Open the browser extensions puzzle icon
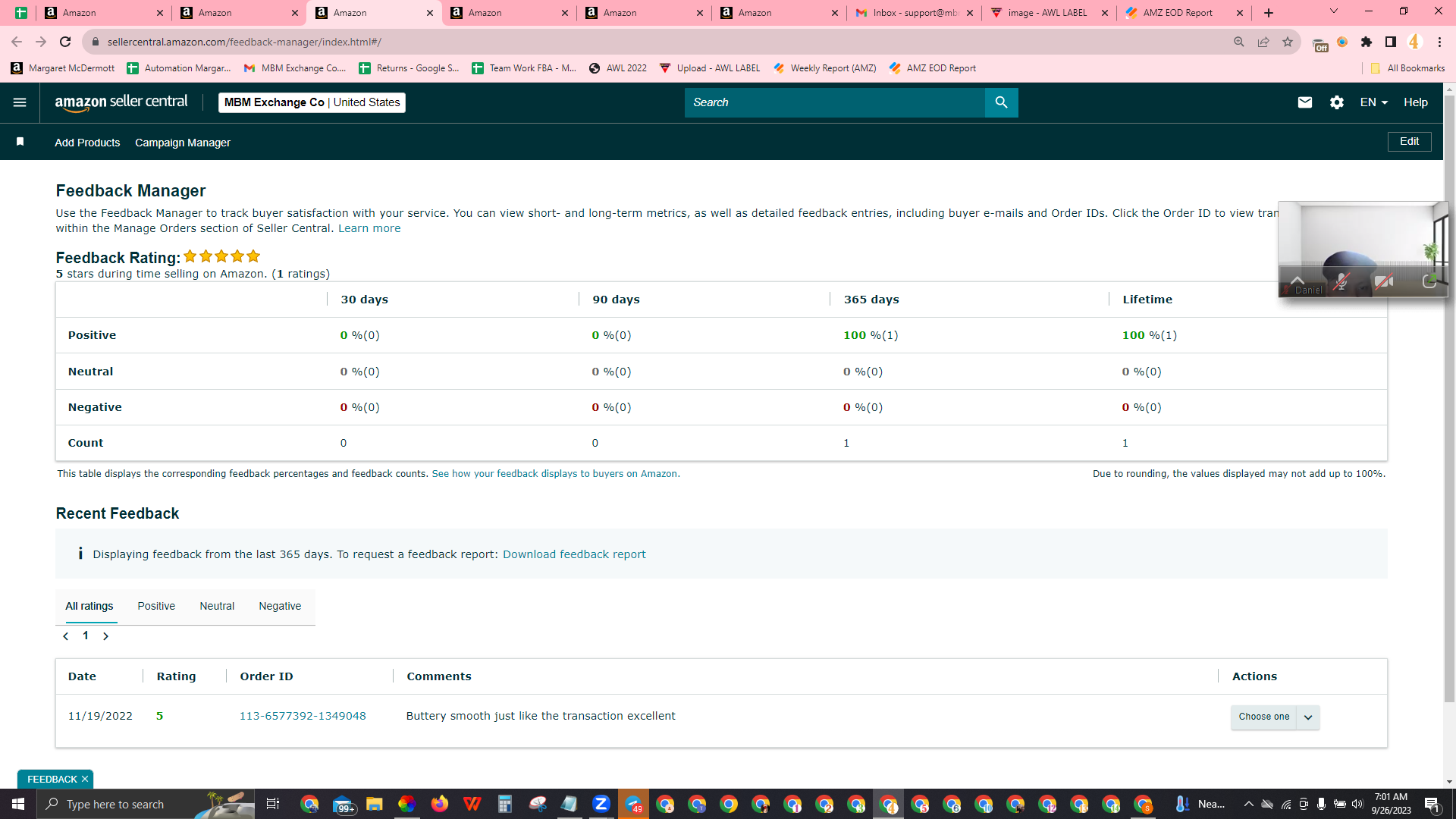Image resolution: width=1456 pixels, height=819 pixels. tap(1367, 42)
